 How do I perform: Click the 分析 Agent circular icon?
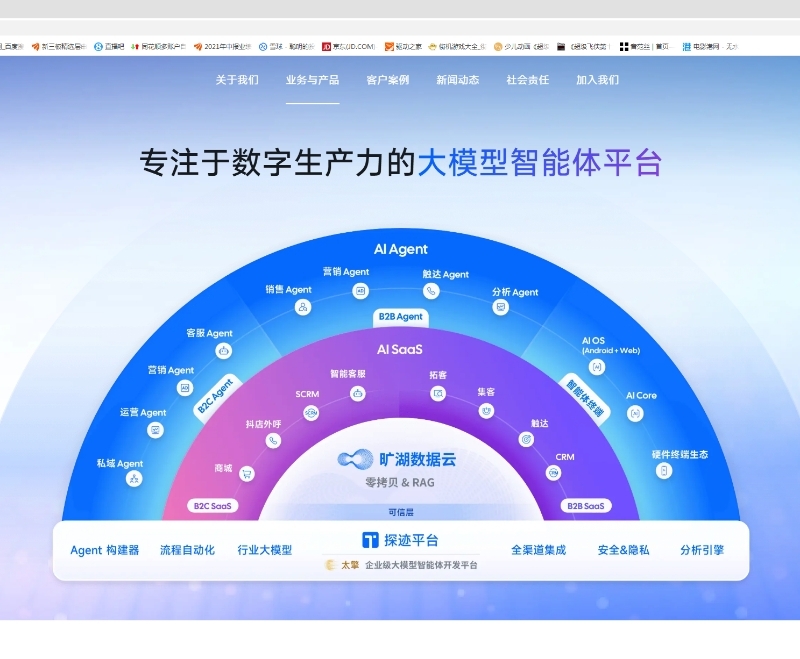501,307
